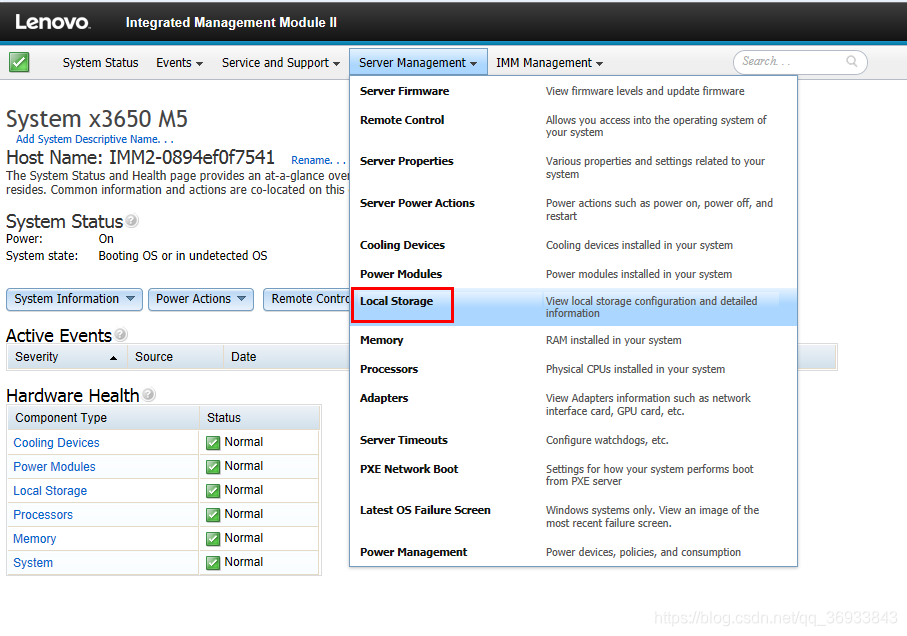Sort by Severity column arrow
The height and width of the screenshot is (636, 907).
pyautogui.click(x=113, y=358)
